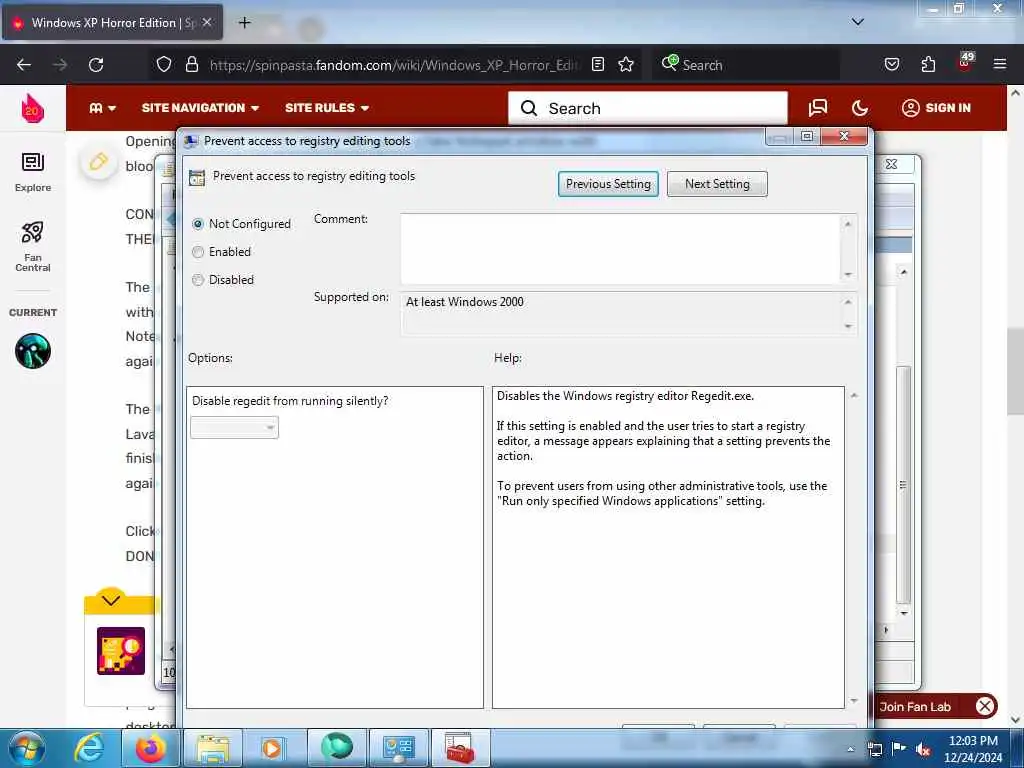Click Help panel scroll up arrow
Screen dimensions: 1024x768
pyautogui.click(x=854, y=395)
